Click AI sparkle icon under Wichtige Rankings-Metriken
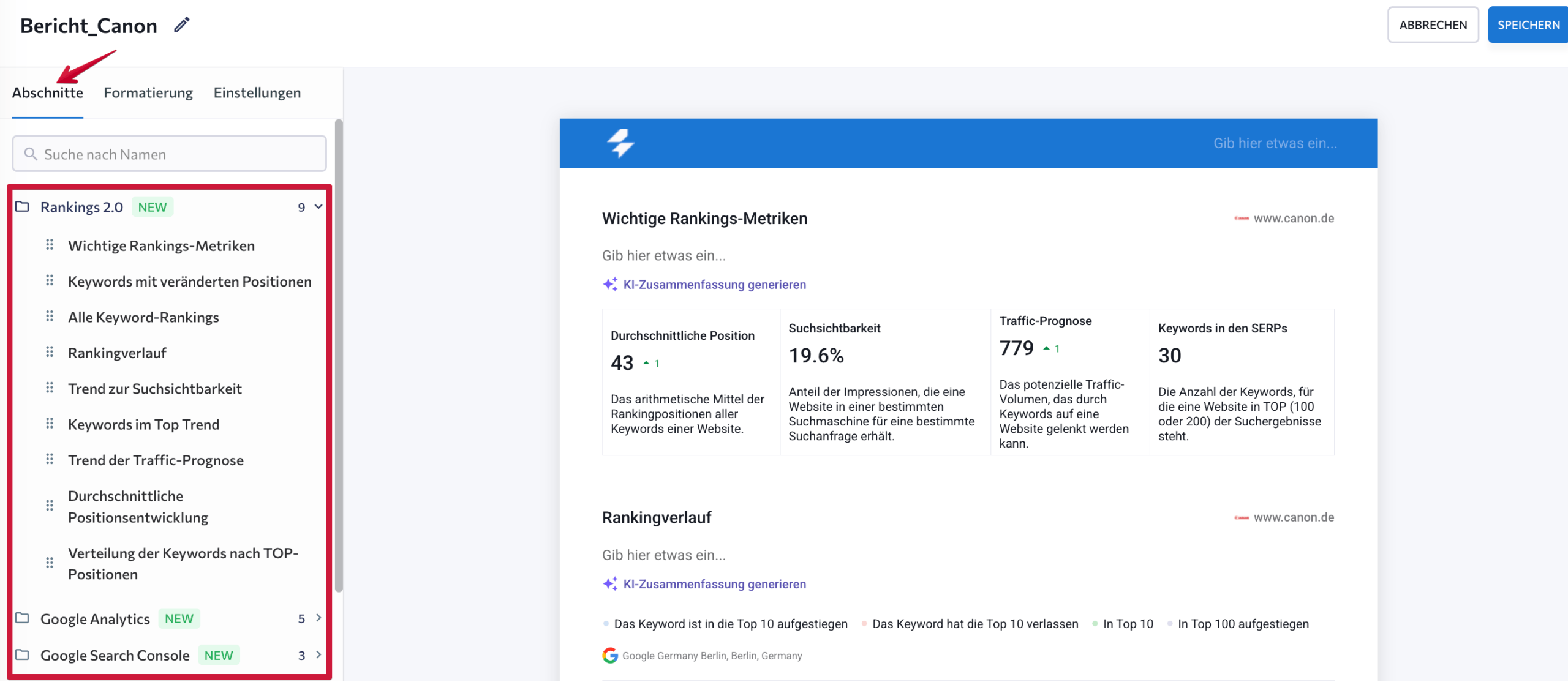Screen dimensions: 1568x682 610,284
